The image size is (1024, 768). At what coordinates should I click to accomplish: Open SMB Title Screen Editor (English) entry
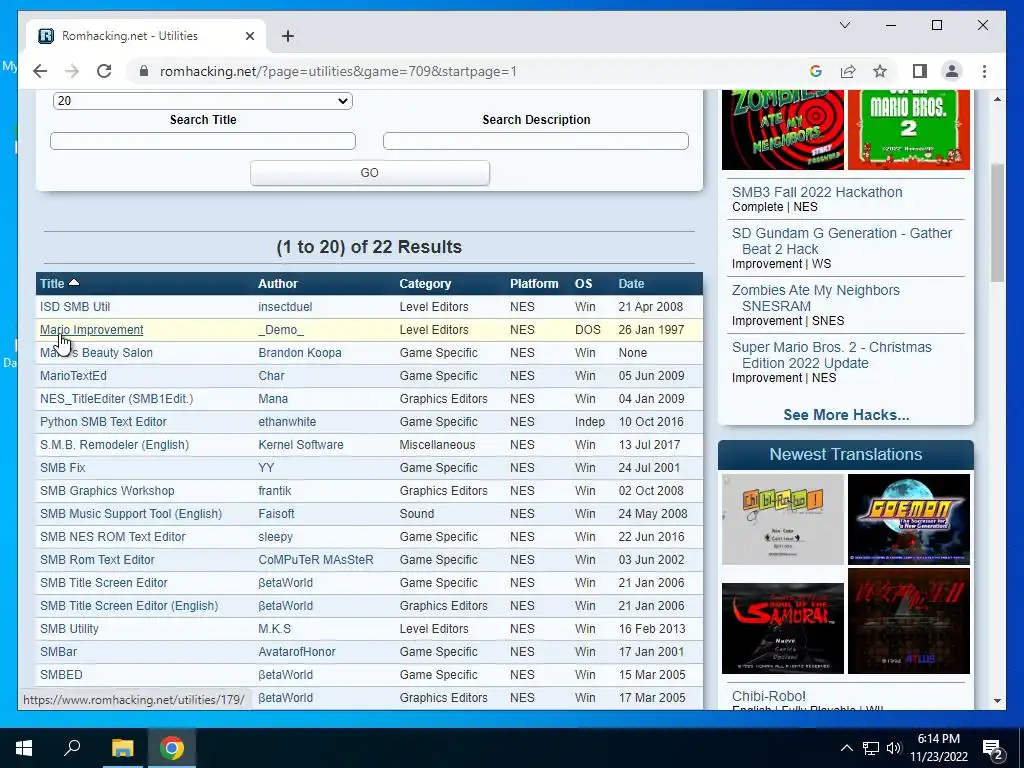129,605
